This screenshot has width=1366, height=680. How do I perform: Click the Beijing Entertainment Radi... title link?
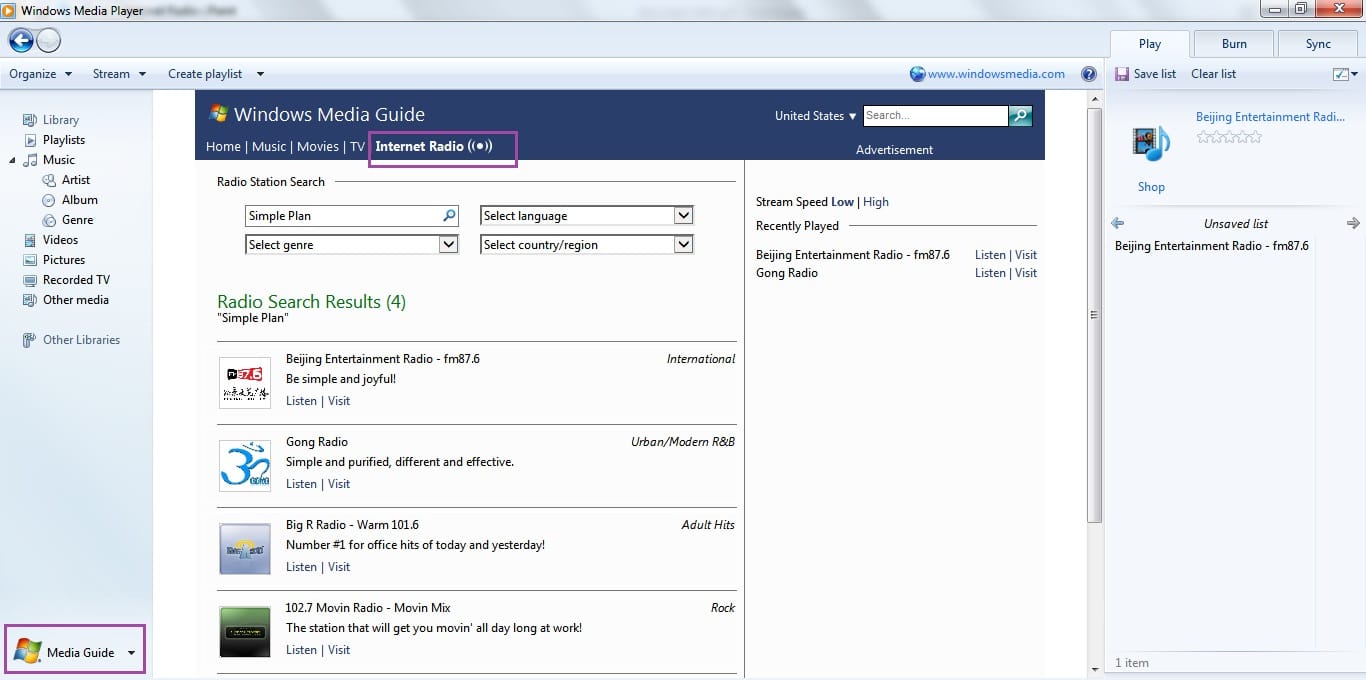[x=1270, y=117]
